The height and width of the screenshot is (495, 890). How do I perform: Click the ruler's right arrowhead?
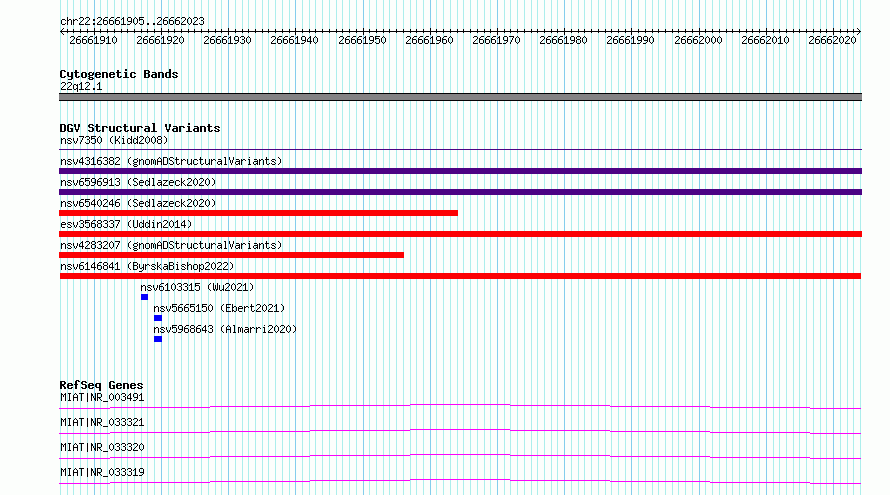click(859, 31)
